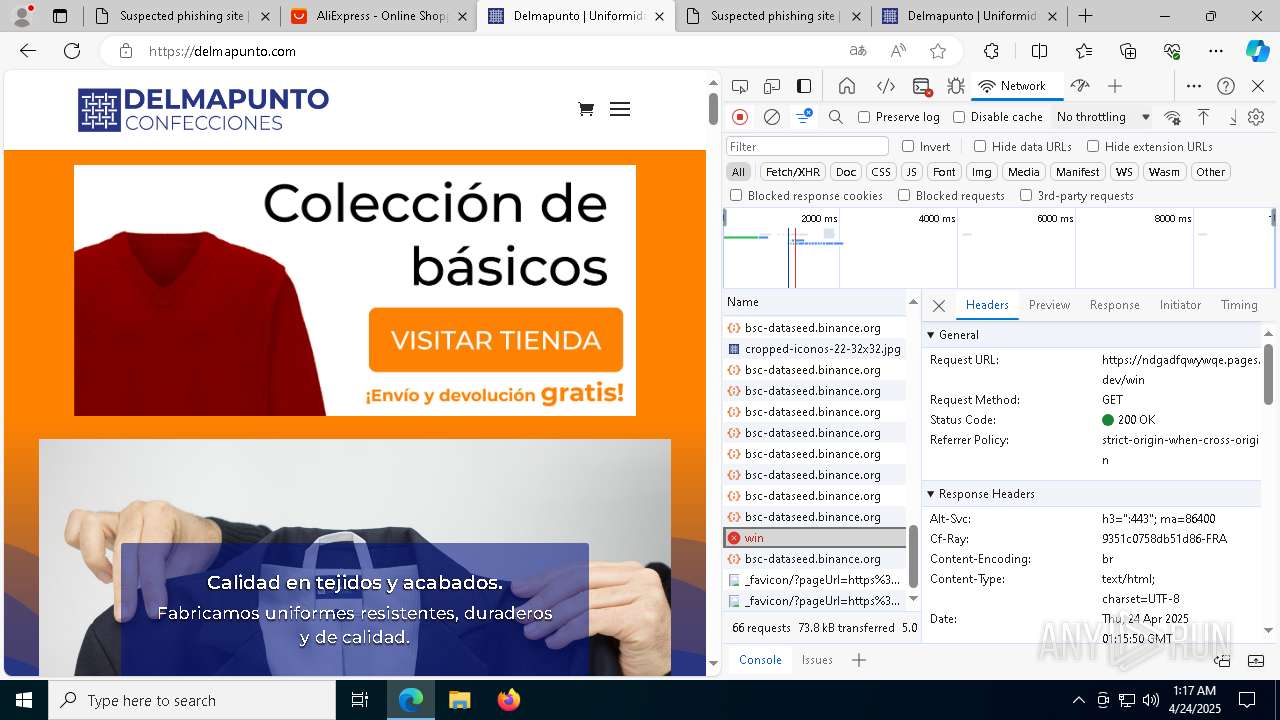Check the Invert filter checkbox
The height and width of the screenshot is (720, 1280).
point(908,146)
